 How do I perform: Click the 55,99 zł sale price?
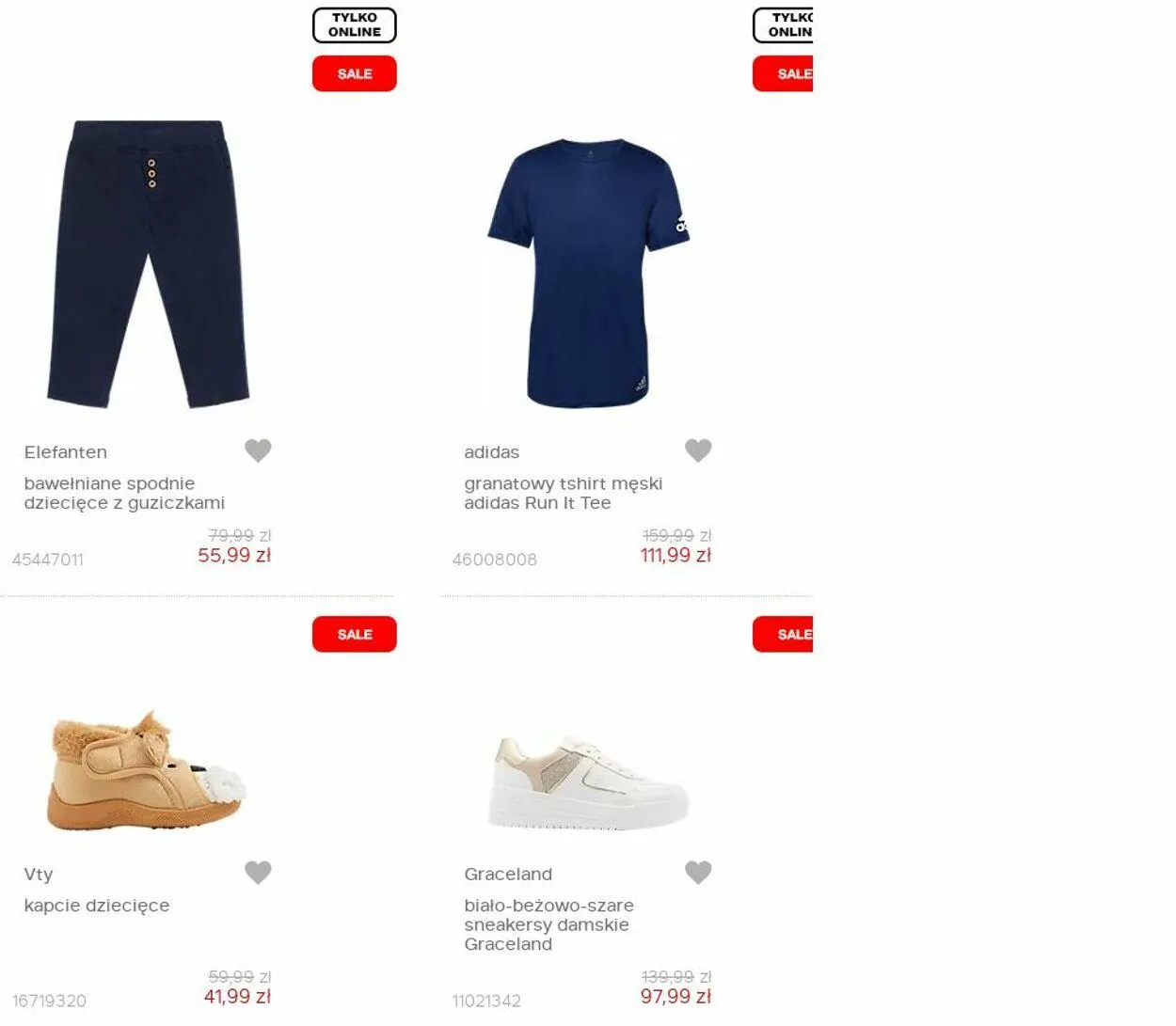pyautogui.click(x=234, y=555)
